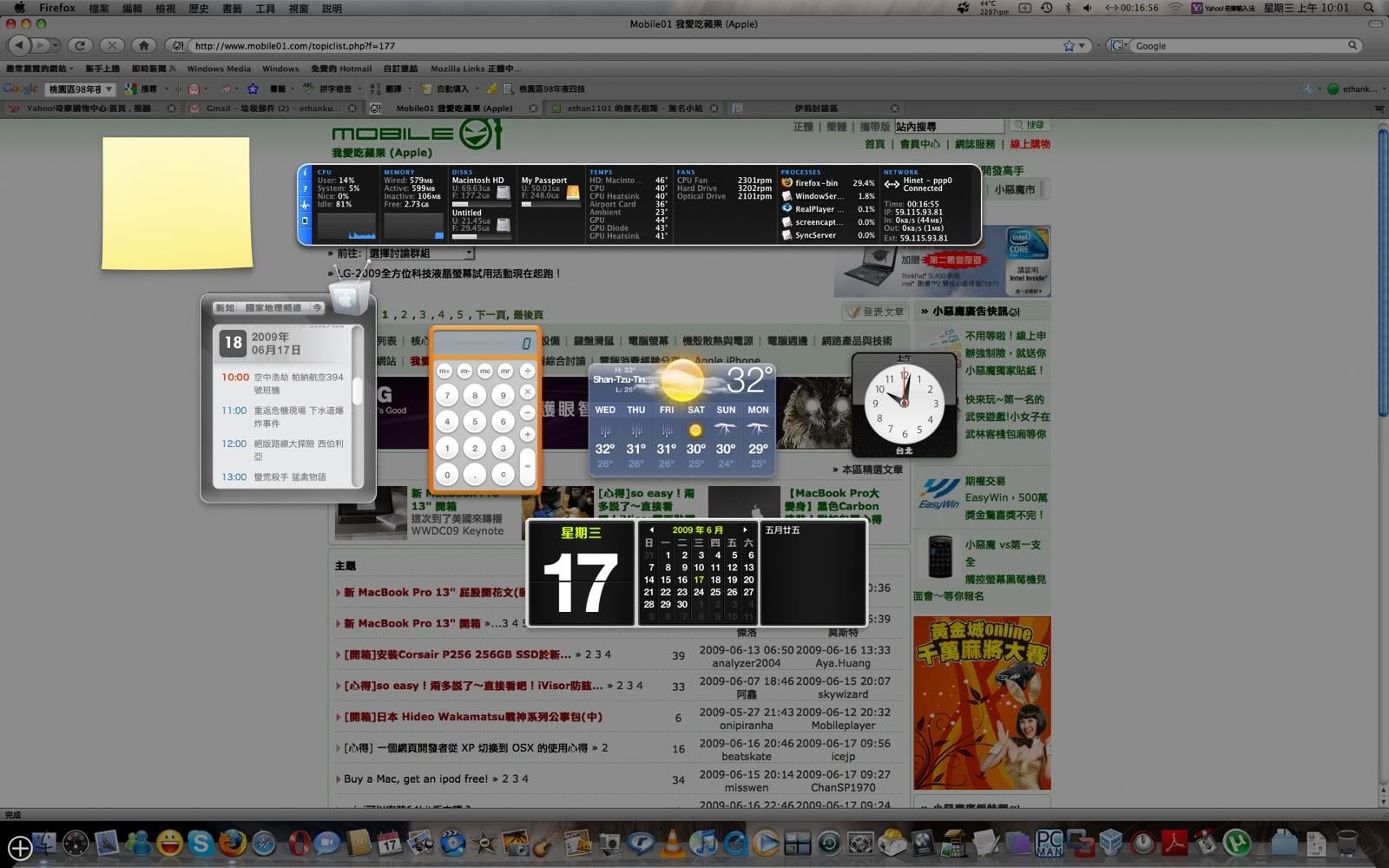Click the iStat info button
Image resolution: width=1389 pixels, height=868 pixels.
point(305,173)
